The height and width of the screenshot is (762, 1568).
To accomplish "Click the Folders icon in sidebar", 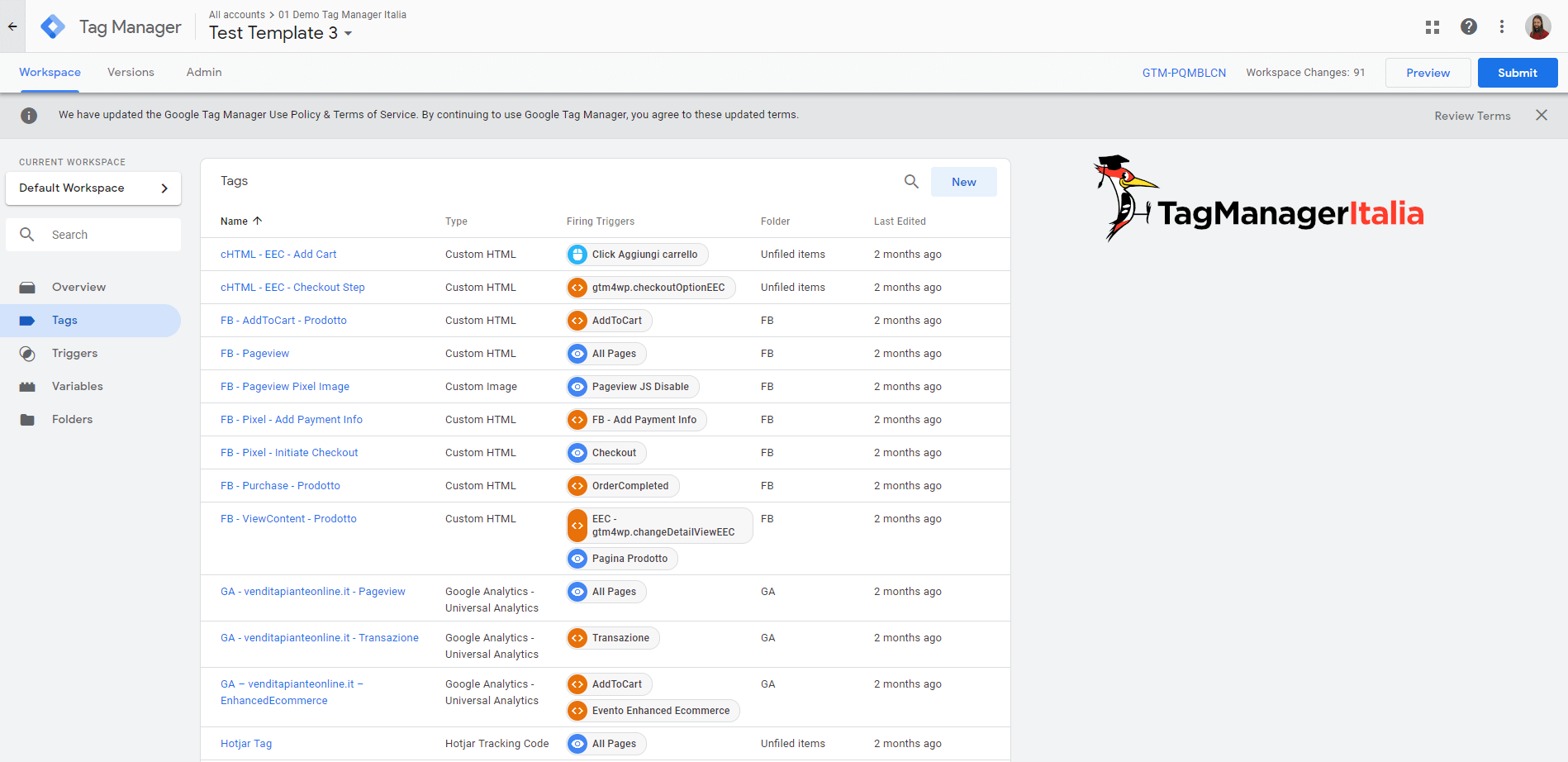I will point(27,420).
